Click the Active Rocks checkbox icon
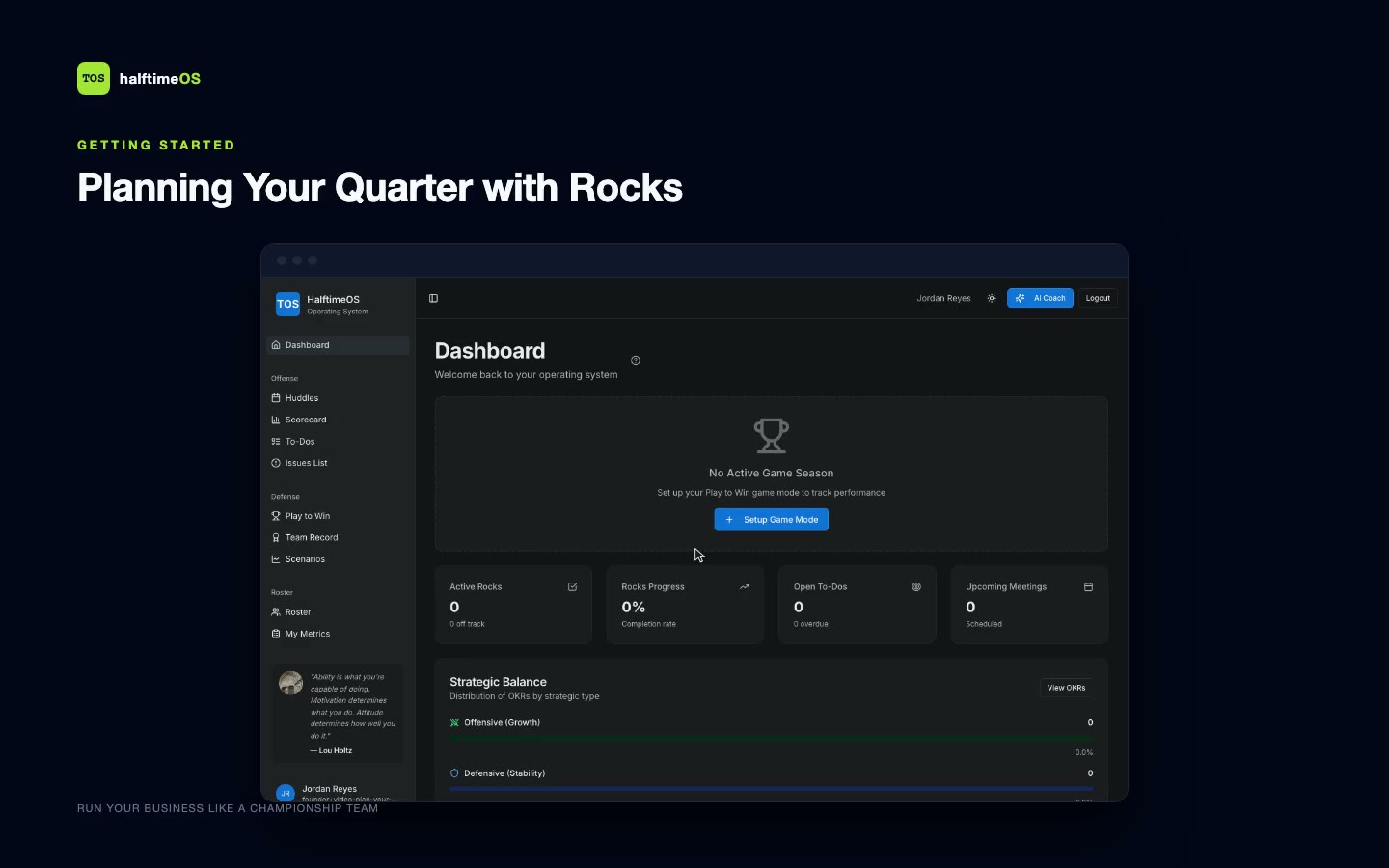1389x868 pixels. [572, 586]
